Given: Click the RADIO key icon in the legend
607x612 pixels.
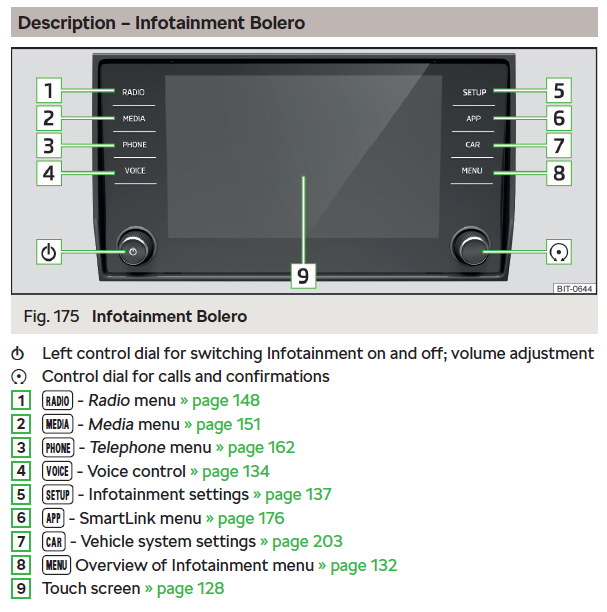Looking at the screenshot, I should [x=57, y=400].
